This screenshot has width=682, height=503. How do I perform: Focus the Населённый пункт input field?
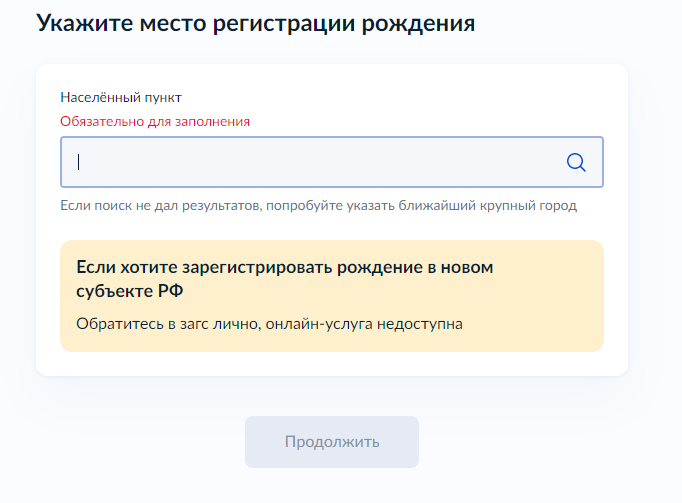coord(310,163)
